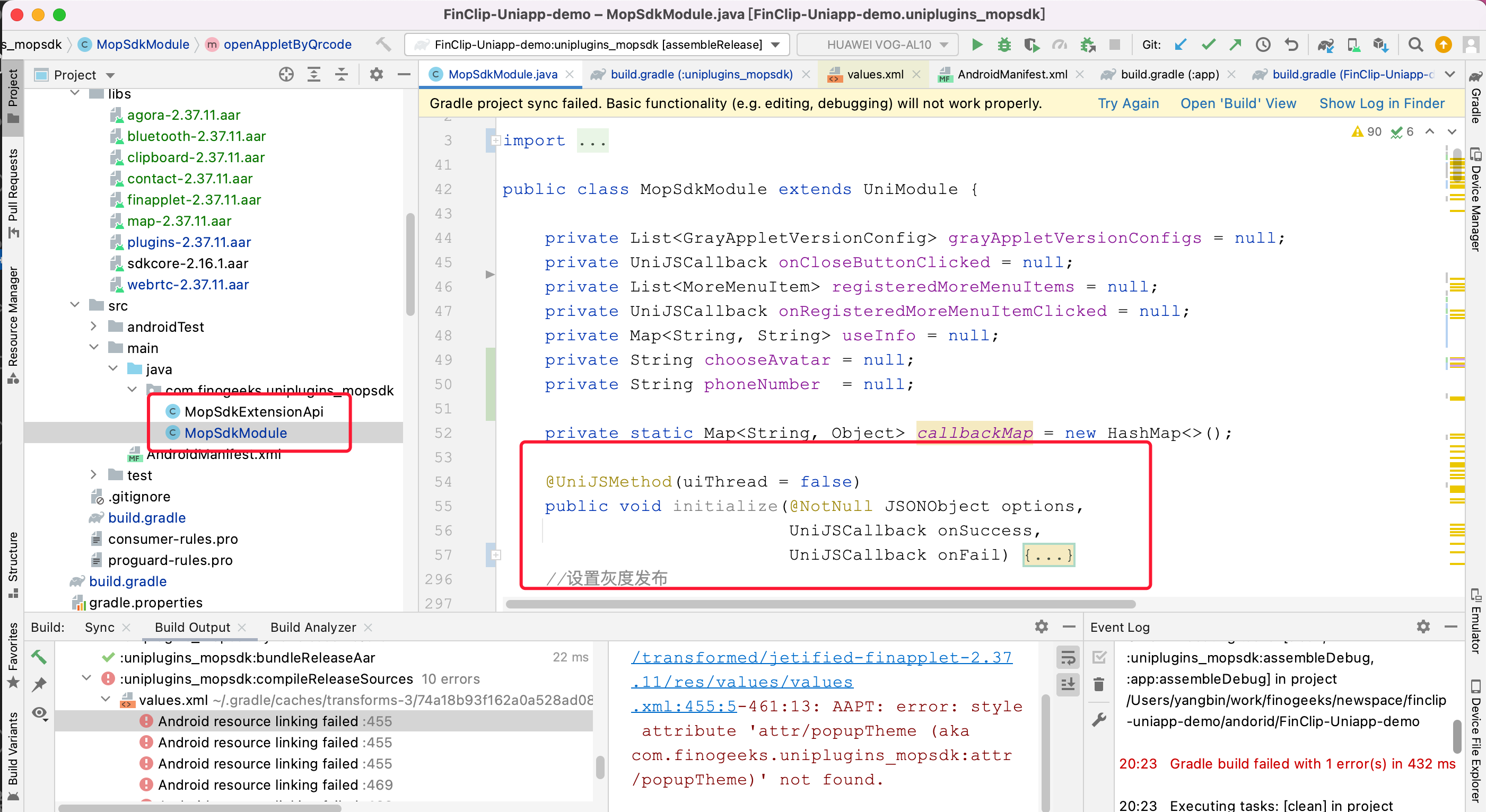The height and width of the screenshot is (812, 1486).
Task: Open the Build Analyzer tab
Action: coord(313,627)
